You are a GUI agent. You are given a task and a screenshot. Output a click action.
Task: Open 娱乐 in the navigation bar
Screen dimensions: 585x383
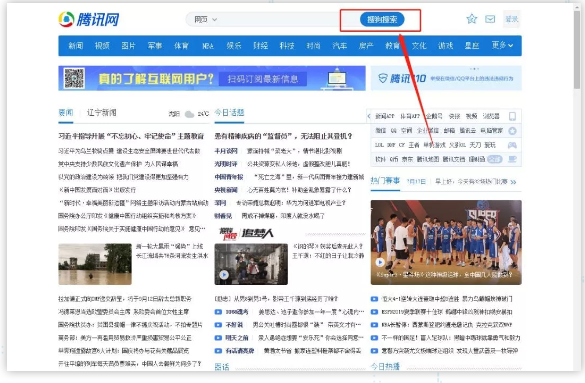point(234,45)
